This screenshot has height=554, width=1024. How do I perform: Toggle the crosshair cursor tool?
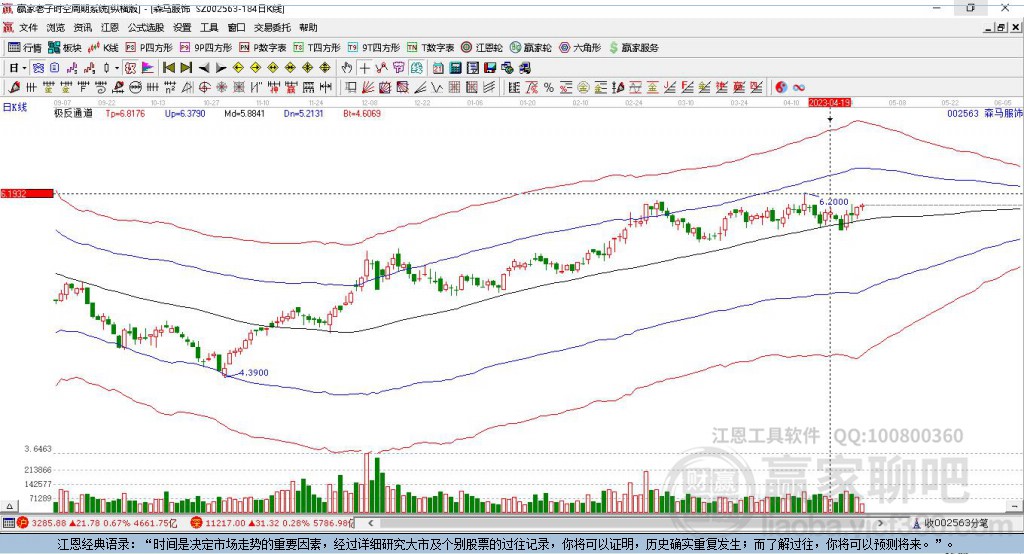(364, 68)
